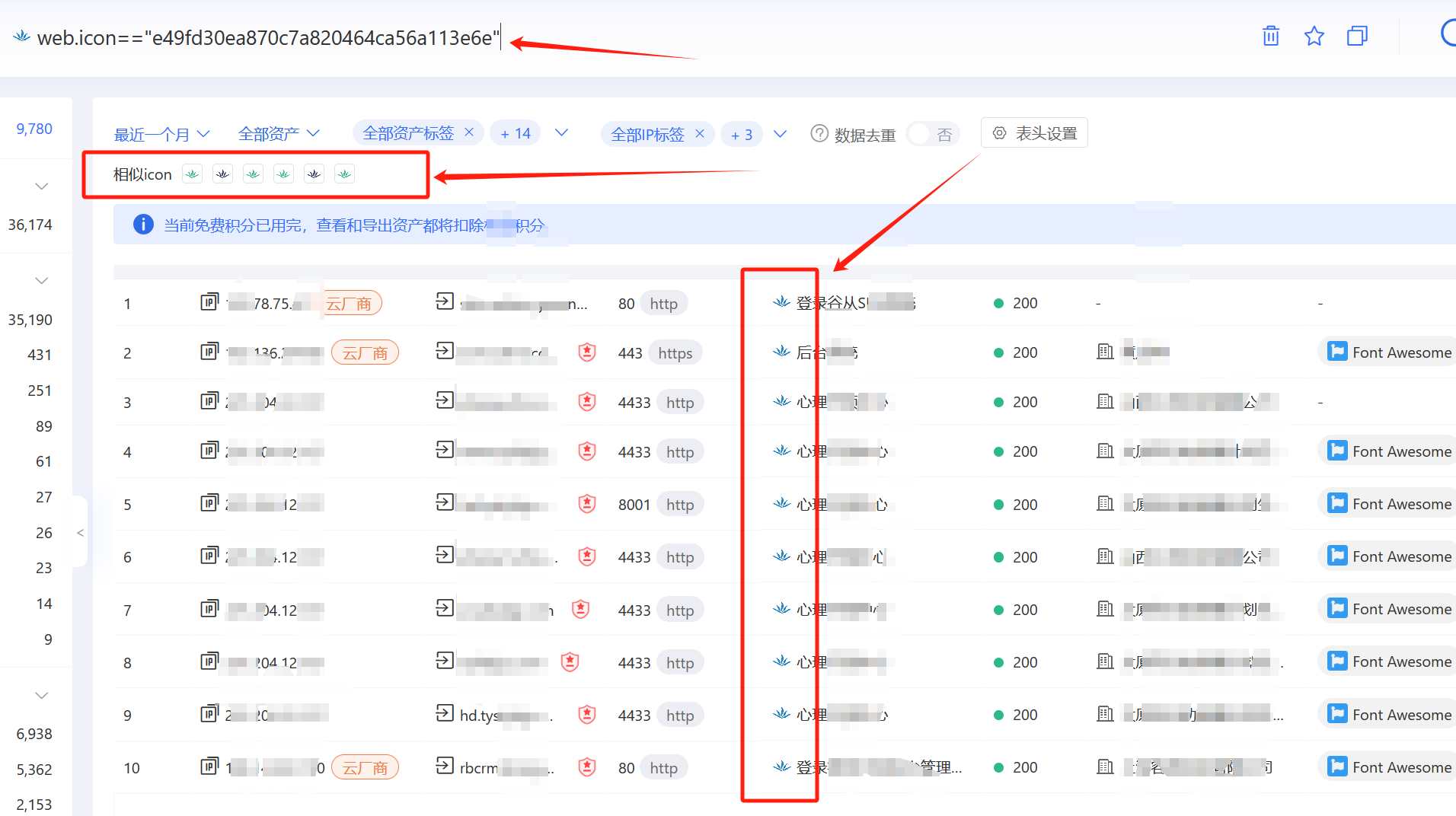Viewport: 1456px width, 816px height.
Task: Remove the 全部资产标签 tag
Action: pos(469,132)
